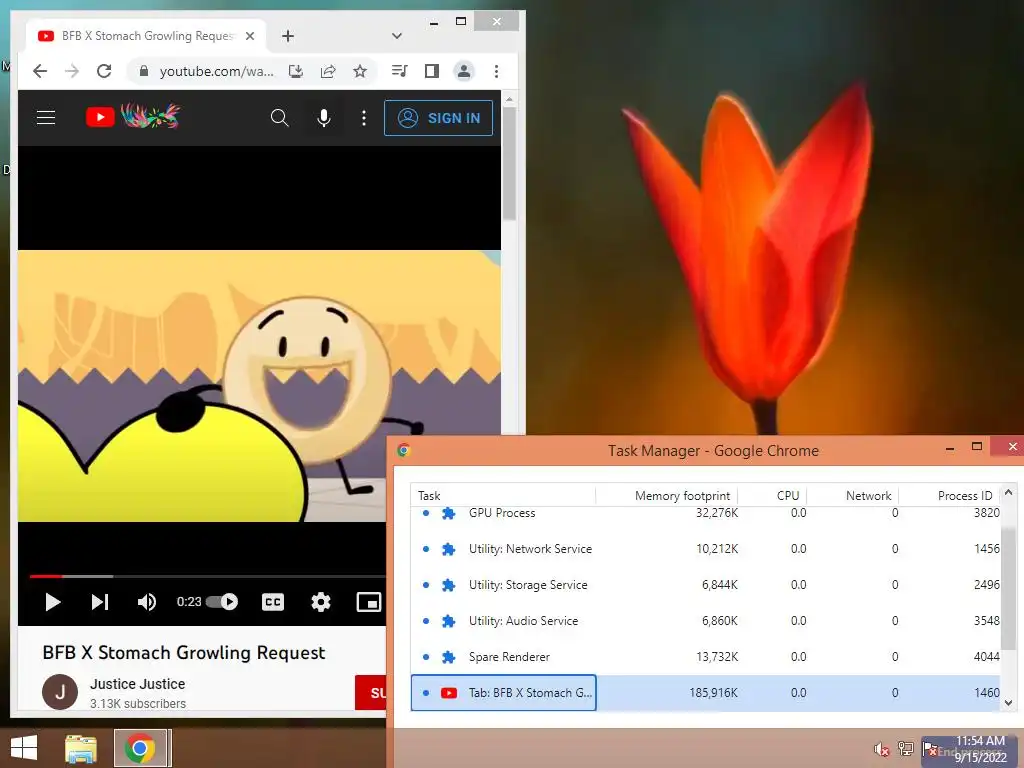The image size is (1024, 768).
Task: Select the Spare Renderer row
Action: coord(706,656)
